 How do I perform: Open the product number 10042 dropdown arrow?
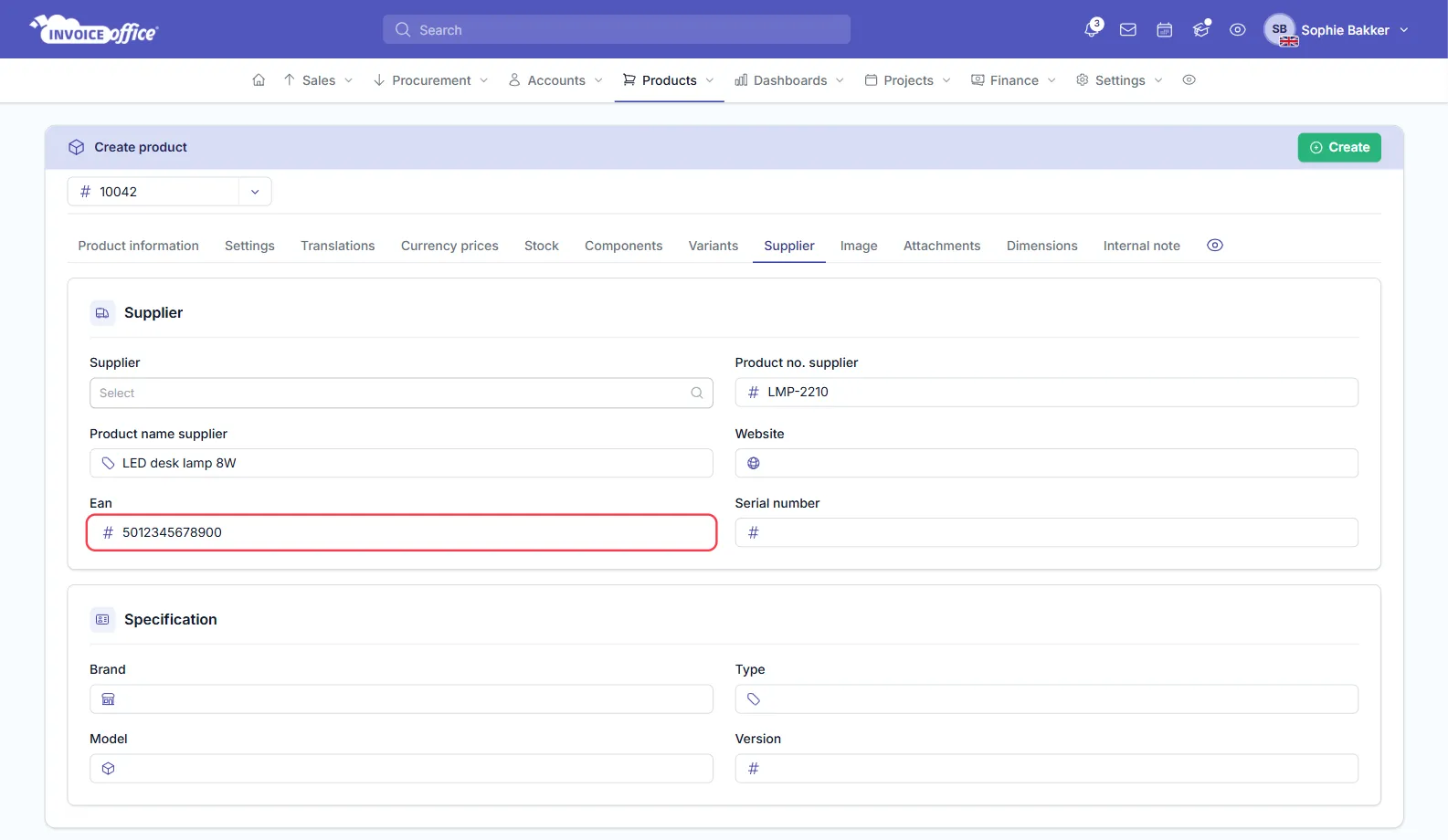point(255,192)
